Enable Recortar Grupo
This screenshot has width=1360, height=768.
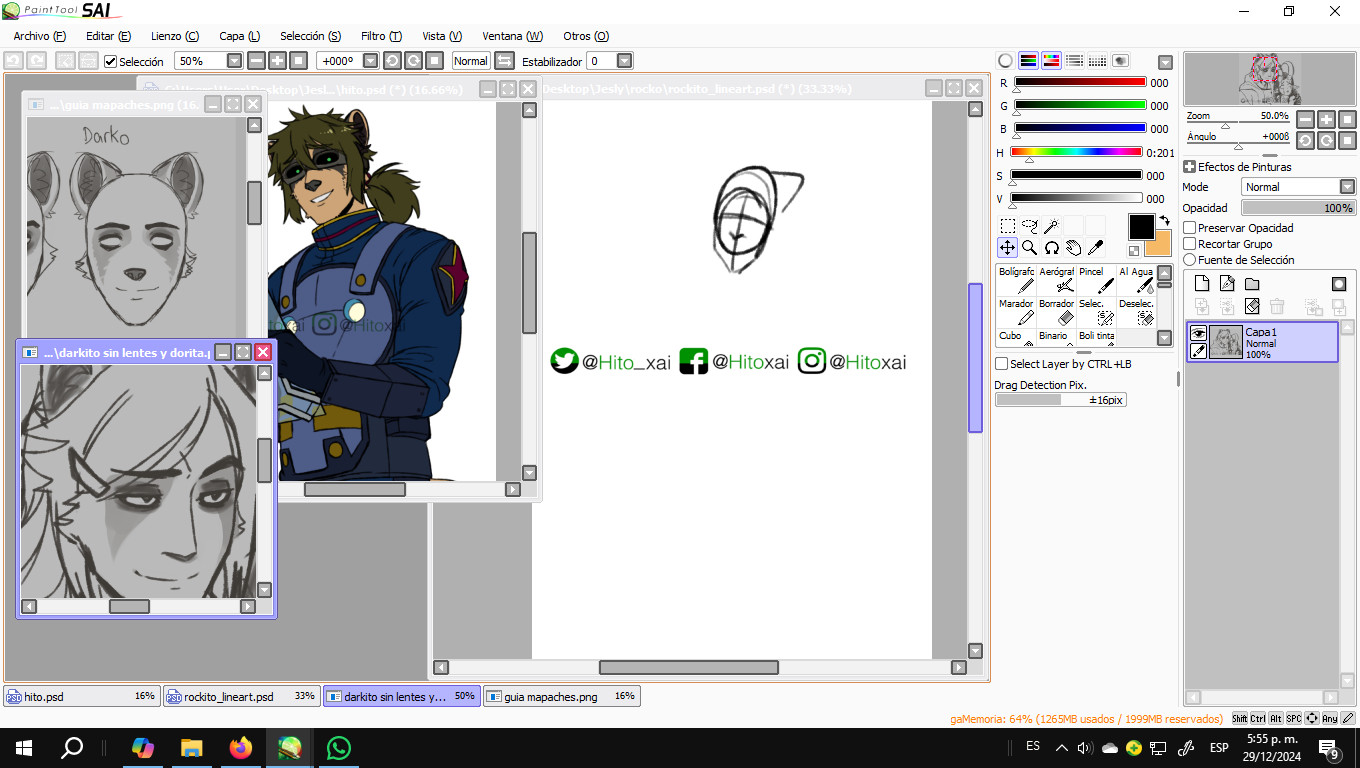pyautogui.click(x=1190, y=244)
